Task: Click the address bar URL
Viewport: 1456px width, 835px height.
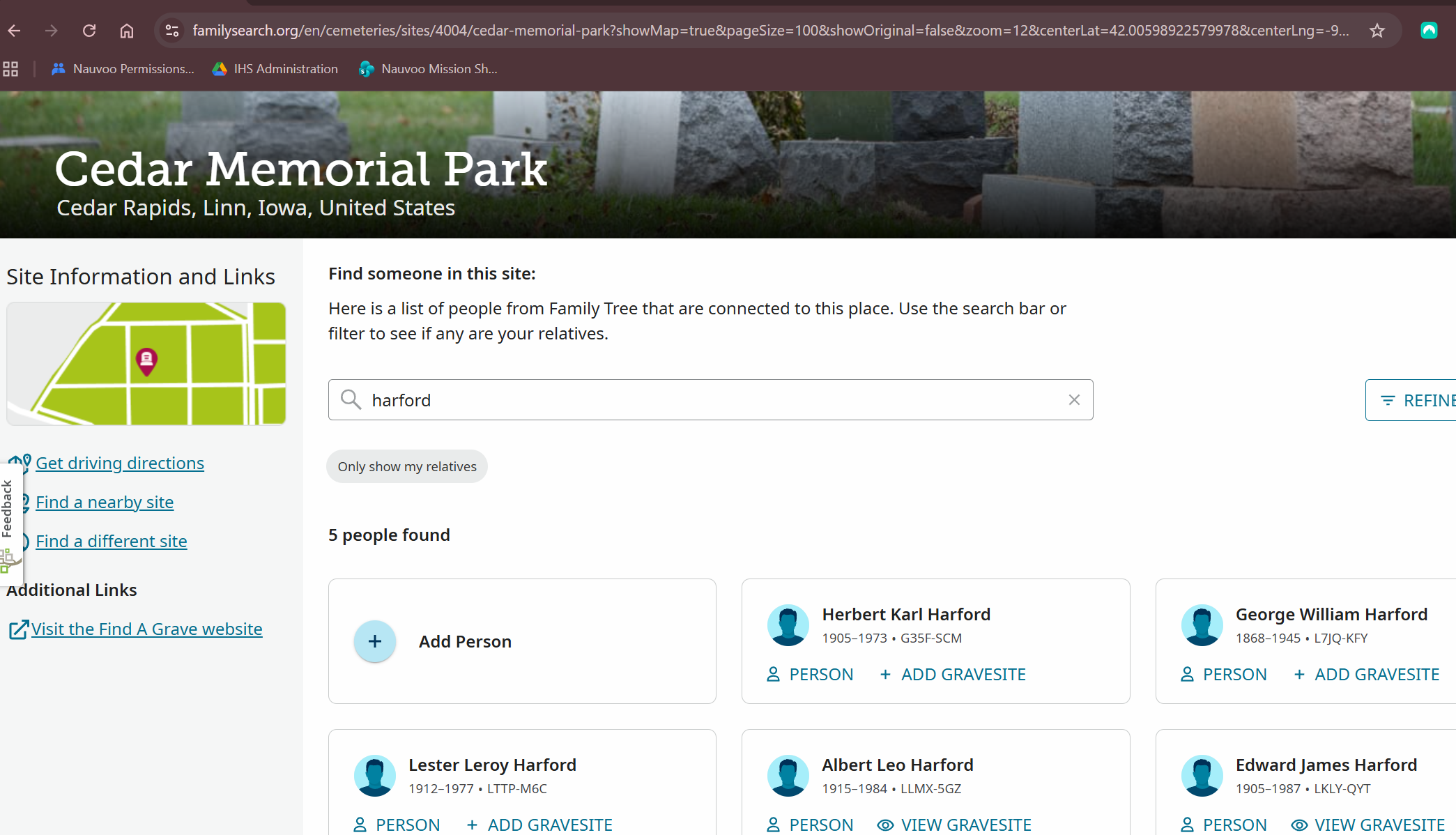Action: click(770, 31)
